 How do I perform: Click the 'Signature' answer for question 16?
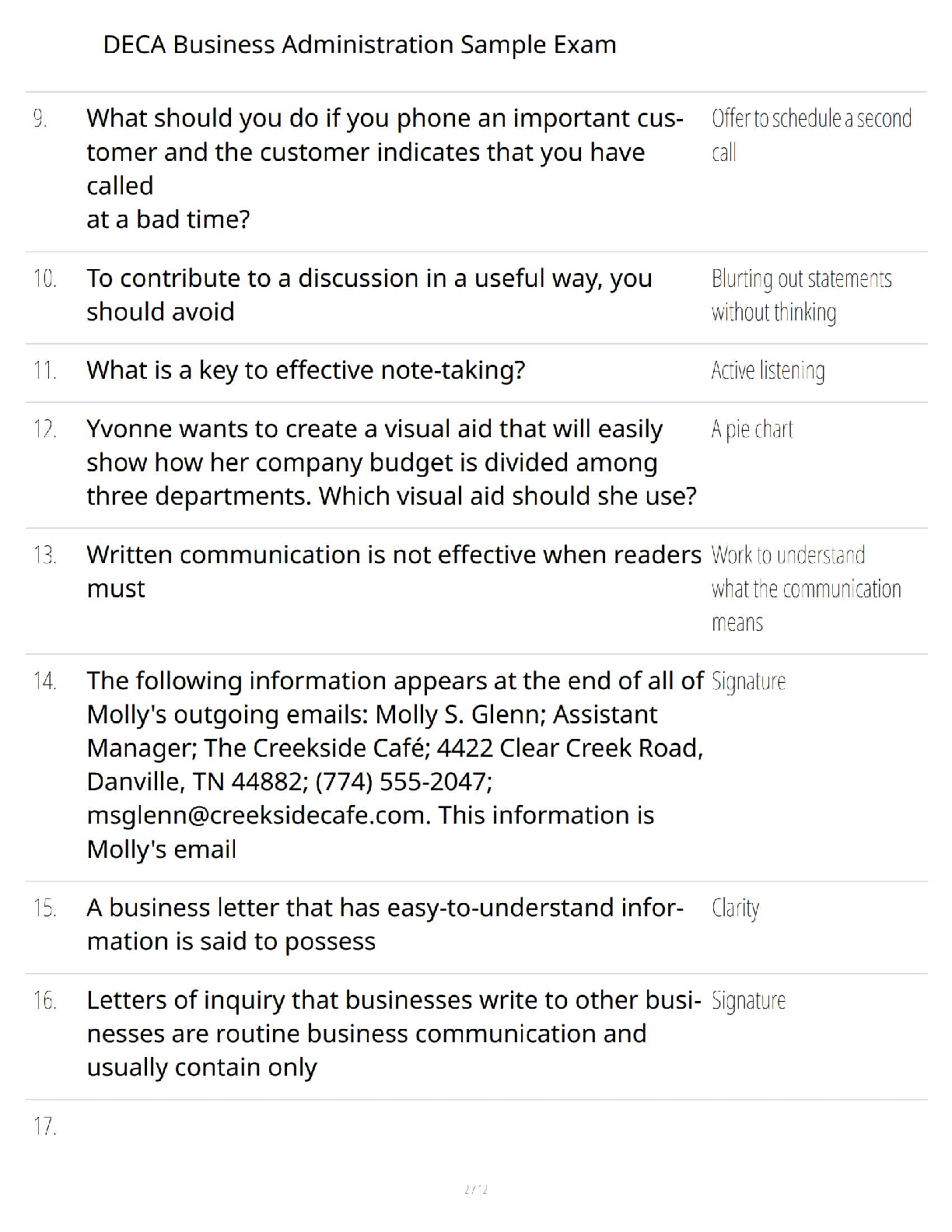point(748,1000)
